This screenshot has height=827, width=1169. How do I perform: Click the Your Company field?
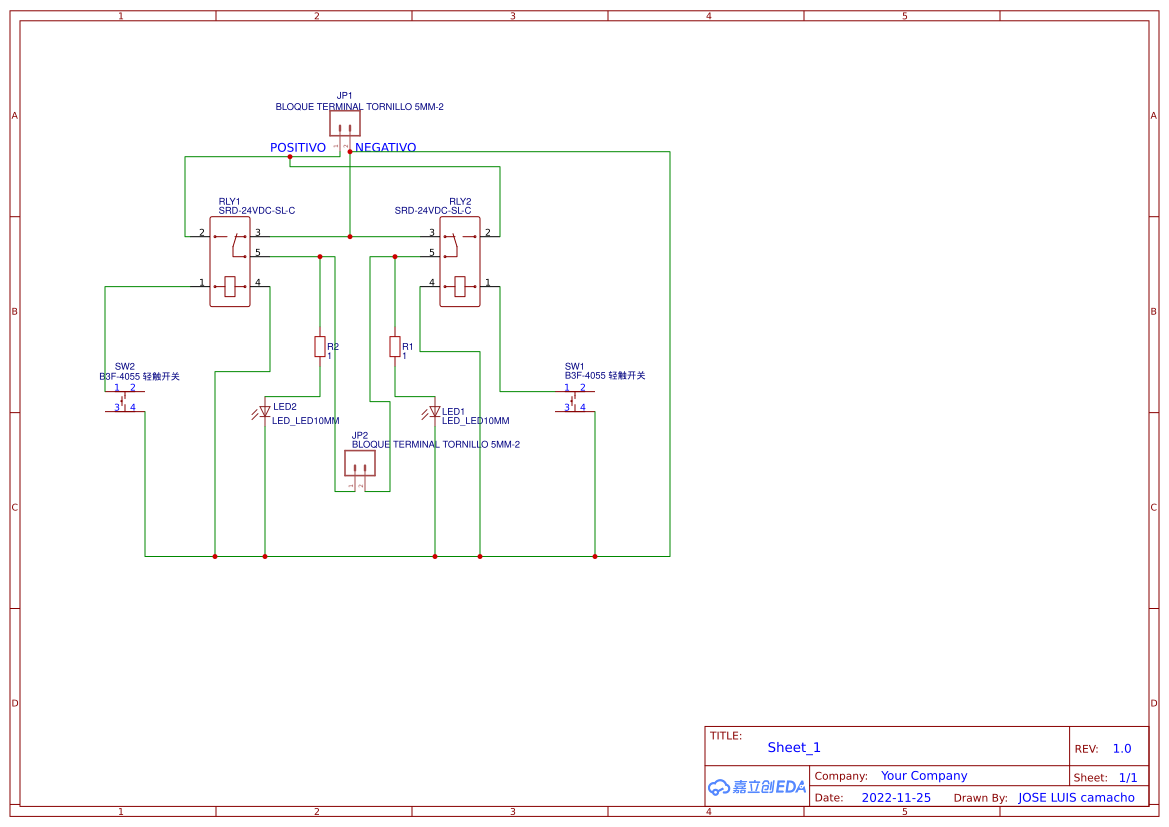pyautogui.click(x=925, y=775)
